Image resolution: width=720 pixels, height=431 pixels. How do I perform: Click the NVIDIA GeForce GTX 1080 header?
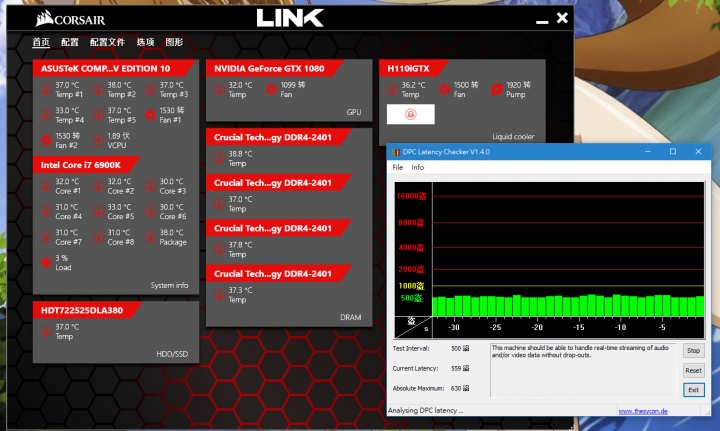tap(274, 68)
